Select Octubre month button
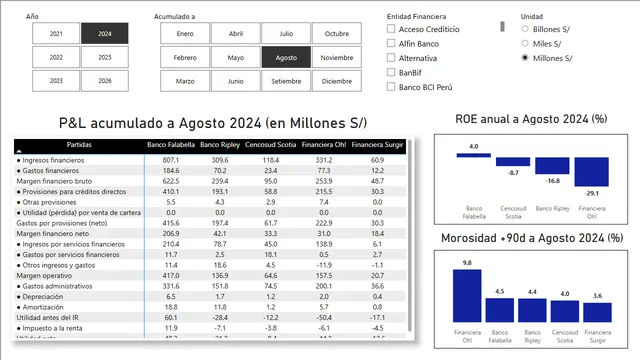 point(337,33)
